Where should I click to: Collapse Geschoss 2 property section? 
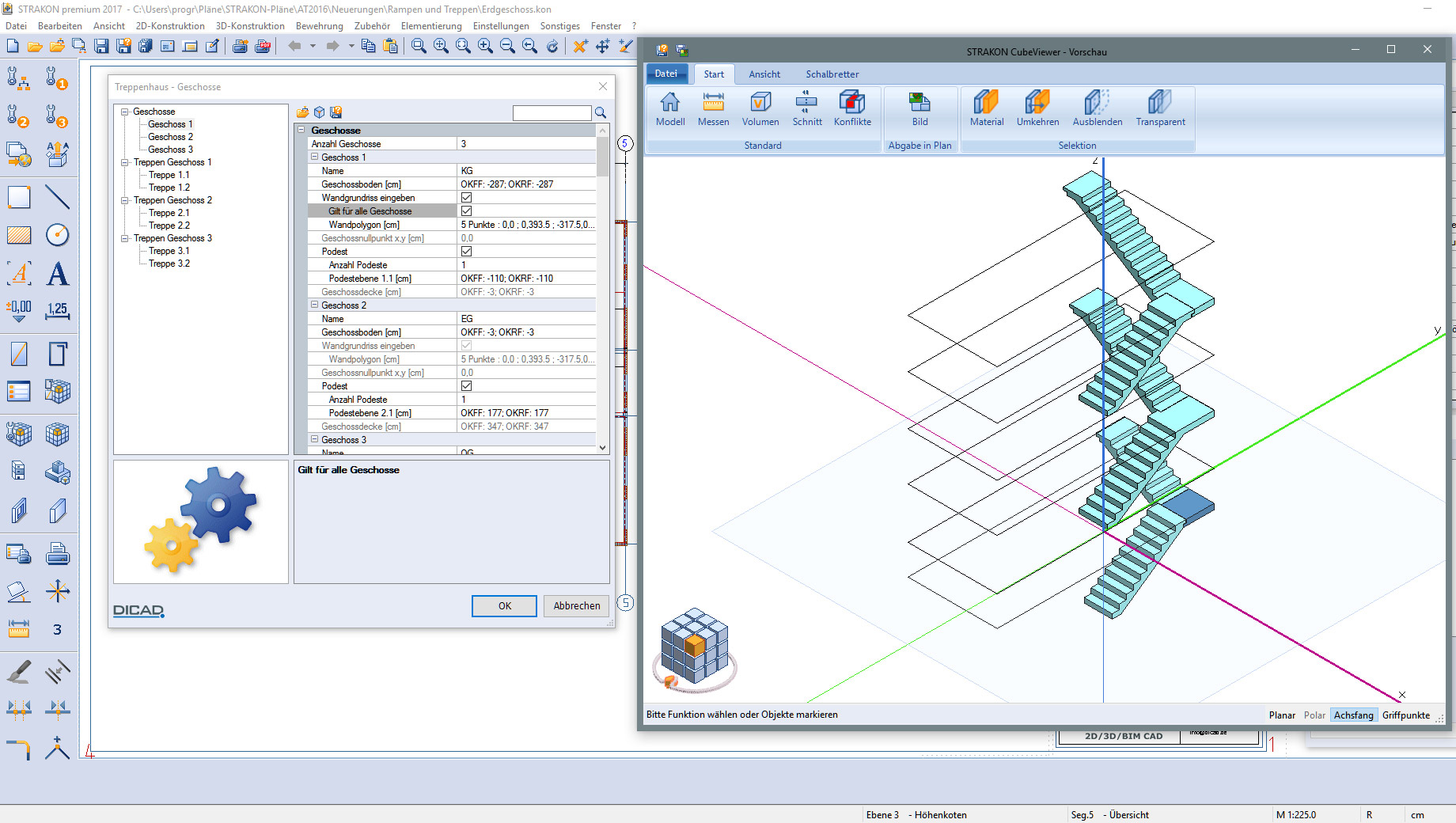coord(314,305)
